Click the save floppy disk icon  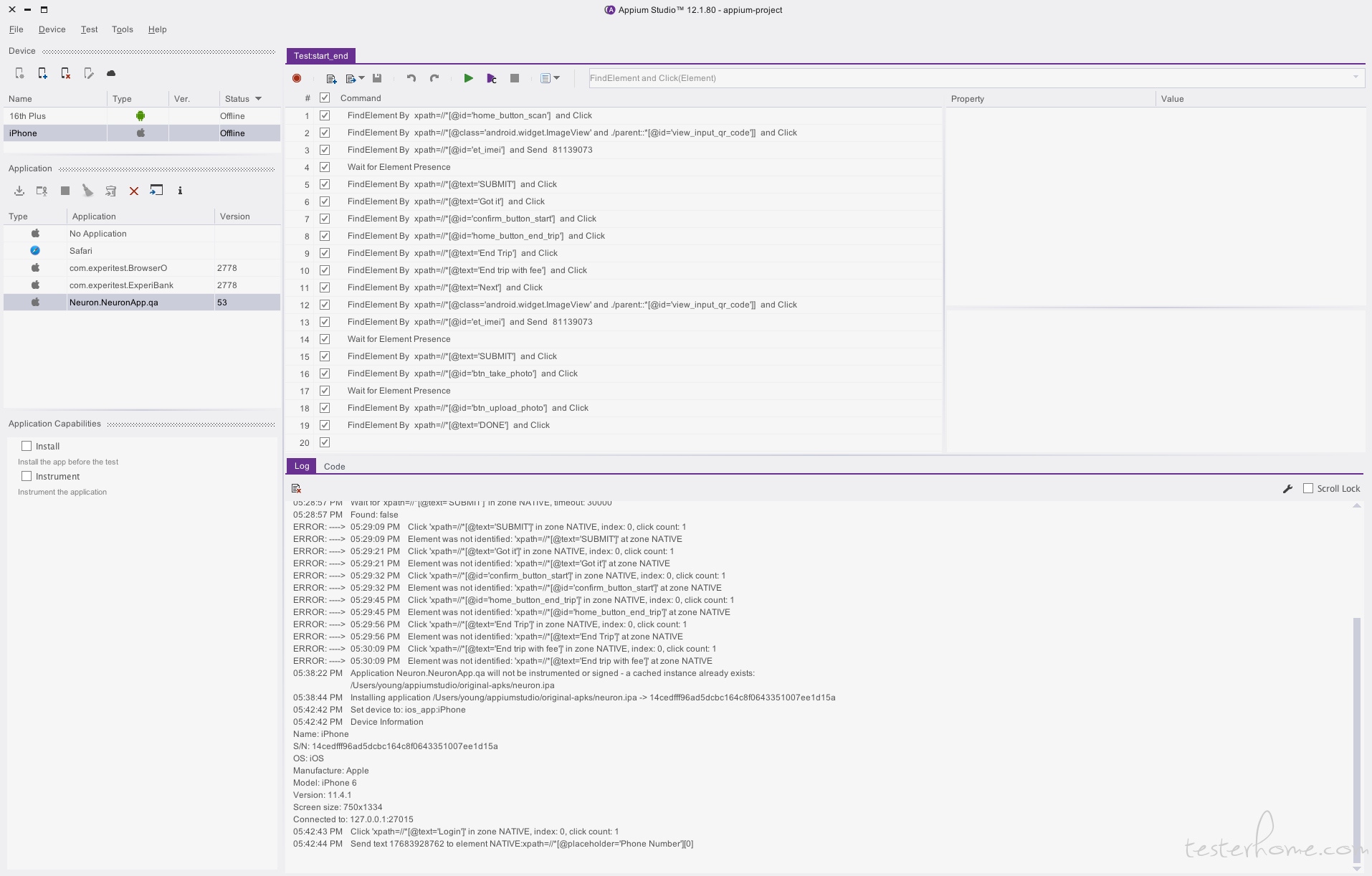[x=377, y=78]
